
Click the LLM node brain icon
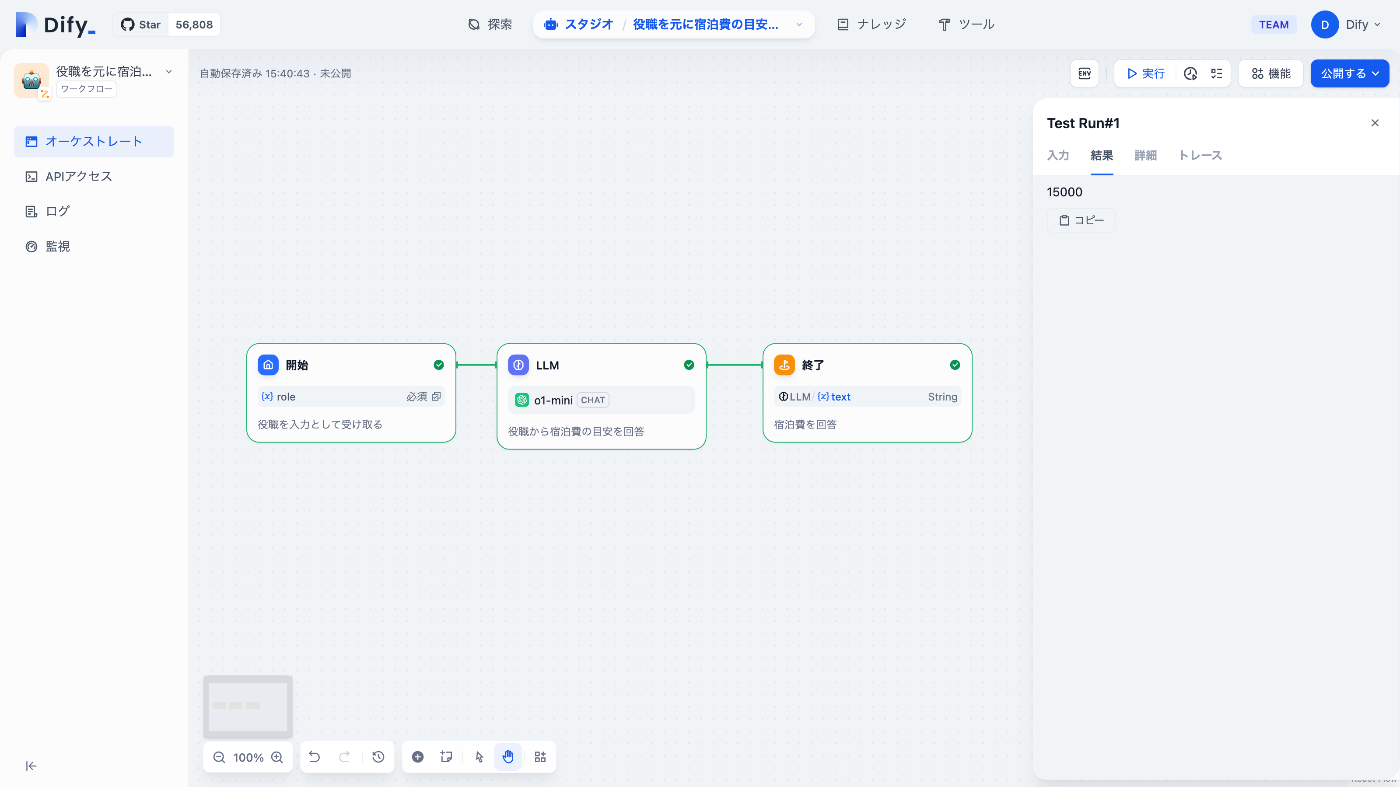pos(518,365)
